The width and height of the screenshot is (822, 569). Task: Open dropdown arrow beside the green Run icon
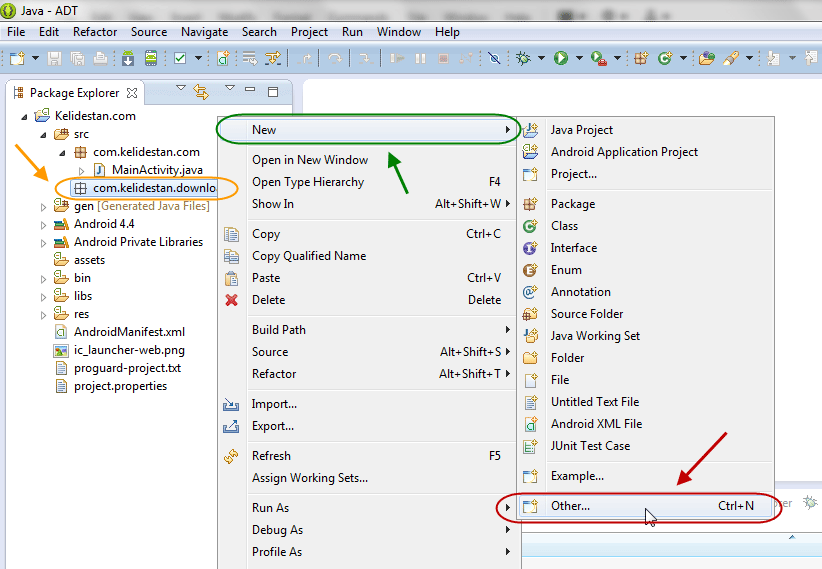point(579,58)
